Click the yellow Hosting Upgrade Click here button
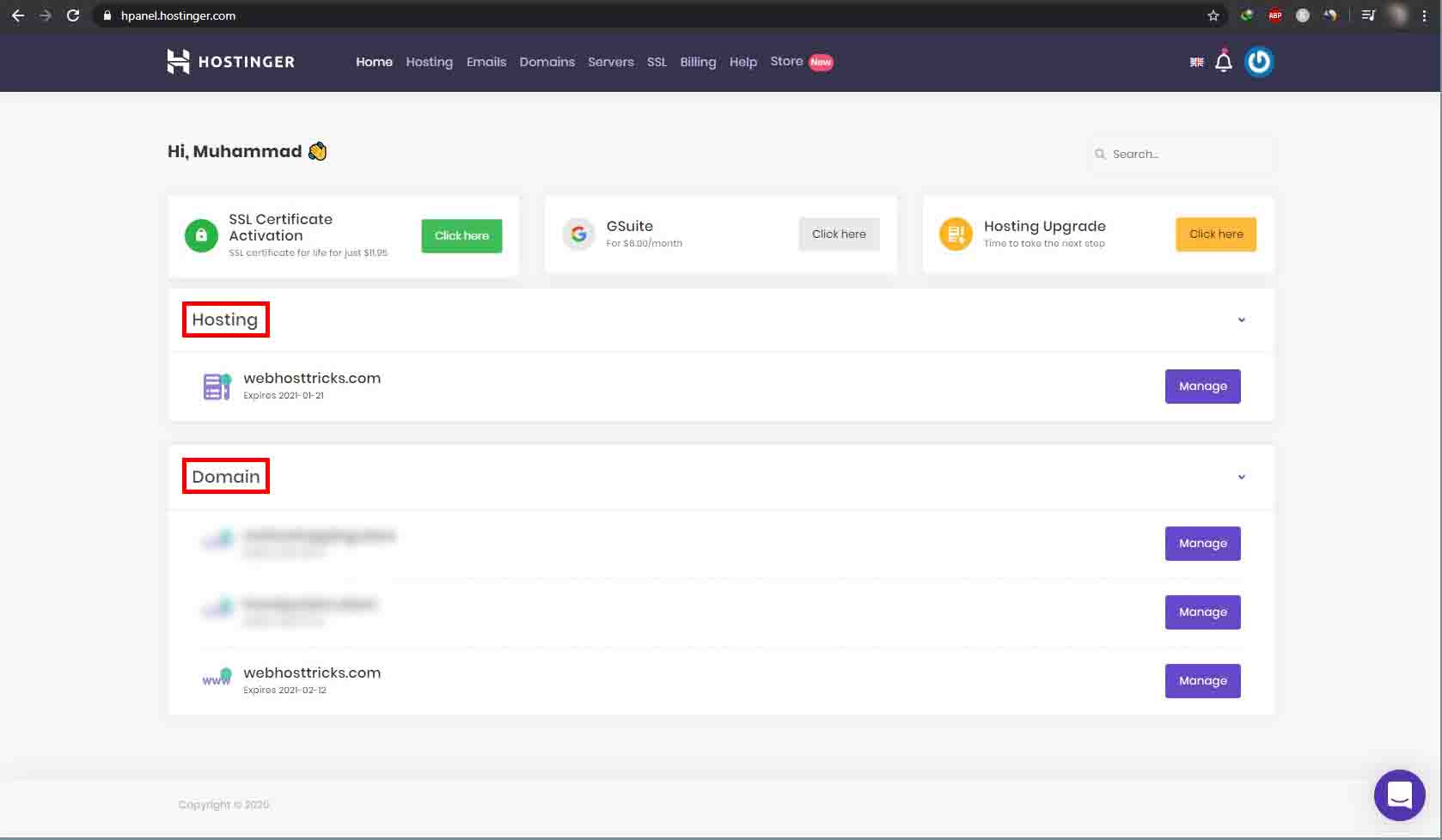Screen dimensions: 1442x840 point(1216,234)
